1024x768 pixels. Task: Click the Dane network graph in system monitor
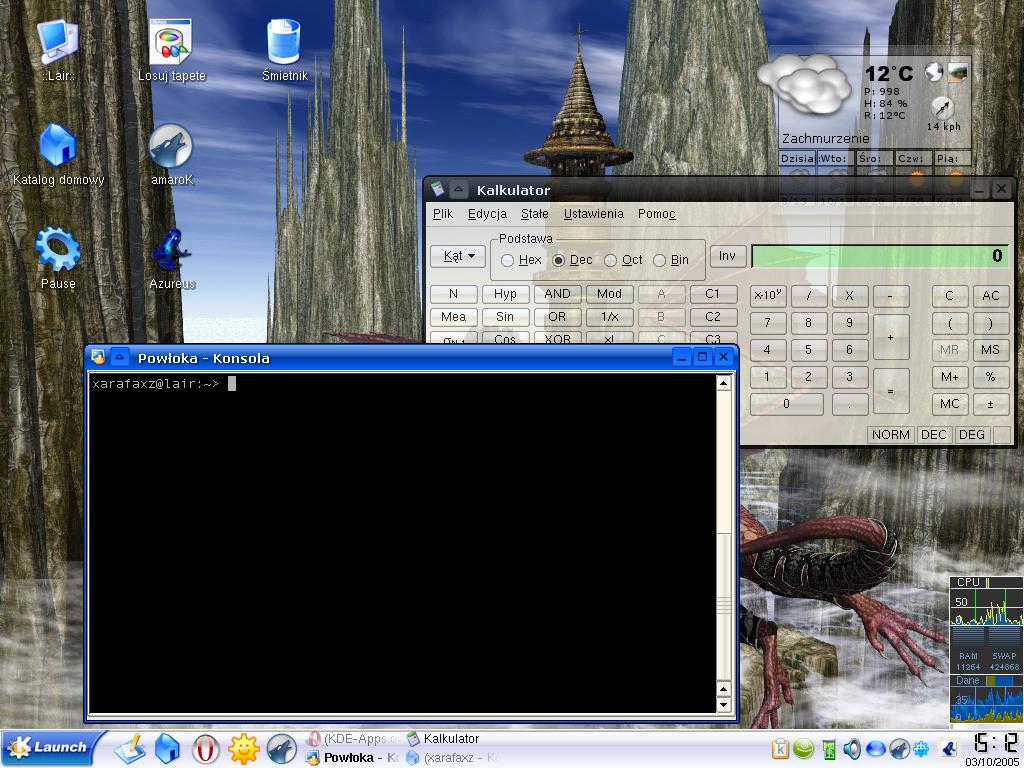tap(987, 704)
